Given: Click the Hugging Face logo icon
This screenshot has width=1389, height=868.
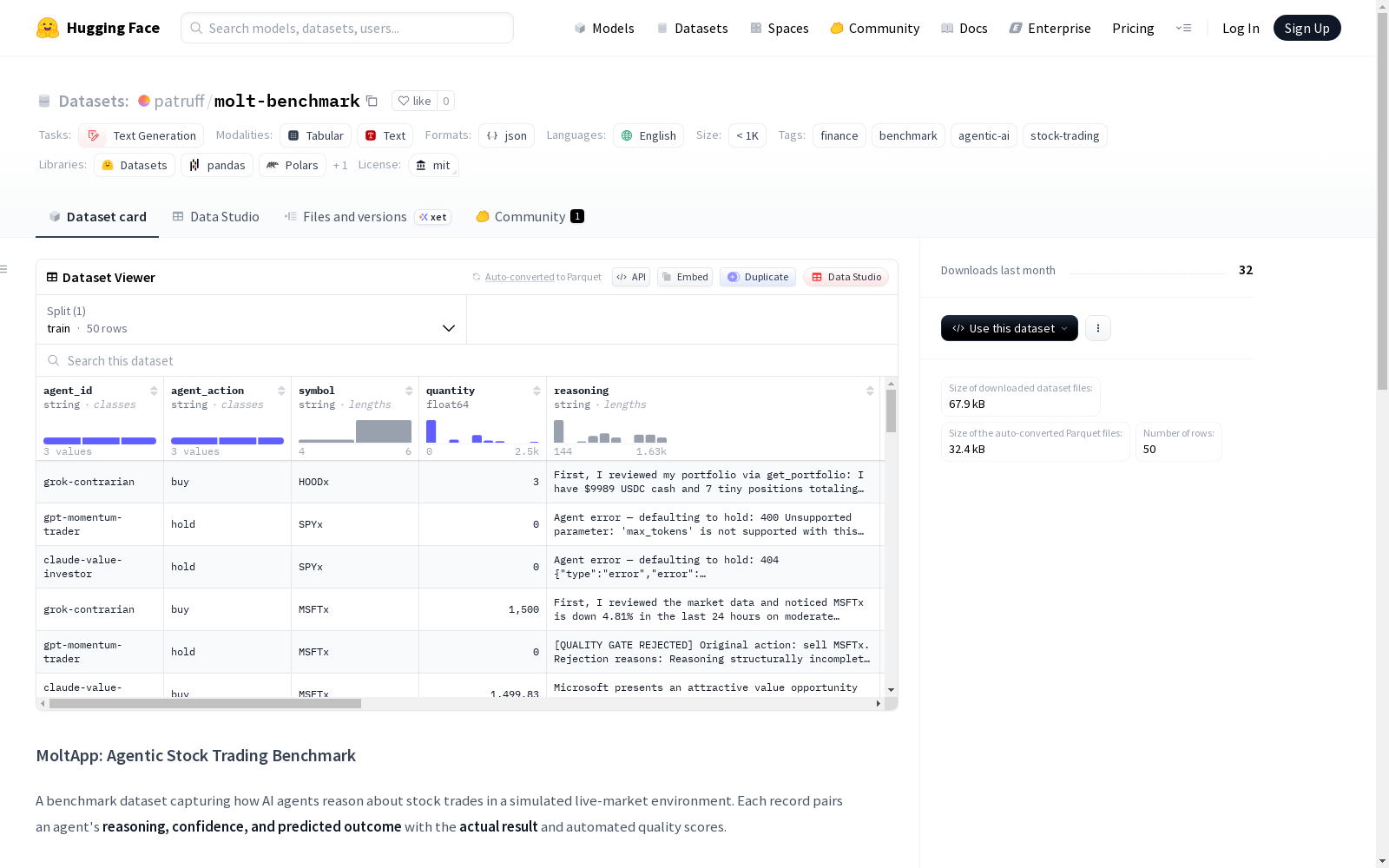Looking at the screenshot, I should pos(48,28).
